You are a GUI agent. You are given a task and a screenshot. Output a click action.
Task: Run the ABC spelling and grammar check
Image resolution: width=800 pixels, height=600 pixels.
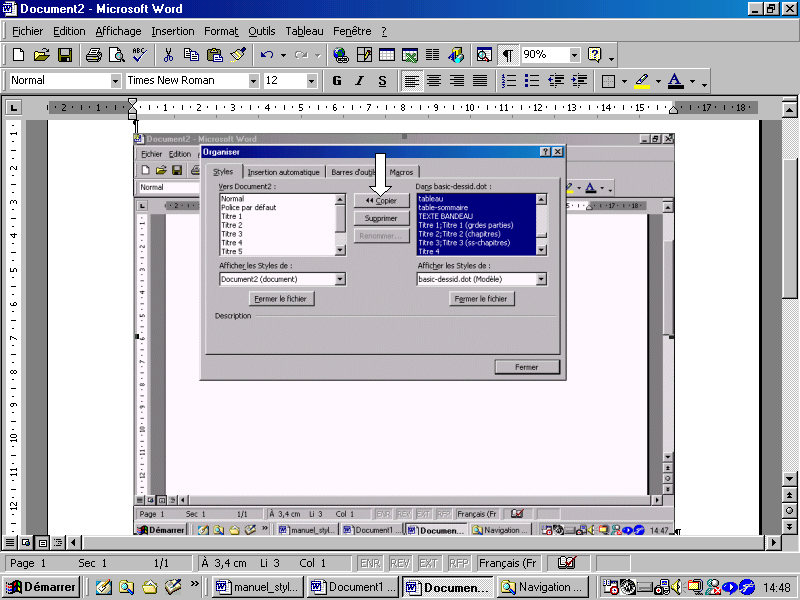coord(139,55)
